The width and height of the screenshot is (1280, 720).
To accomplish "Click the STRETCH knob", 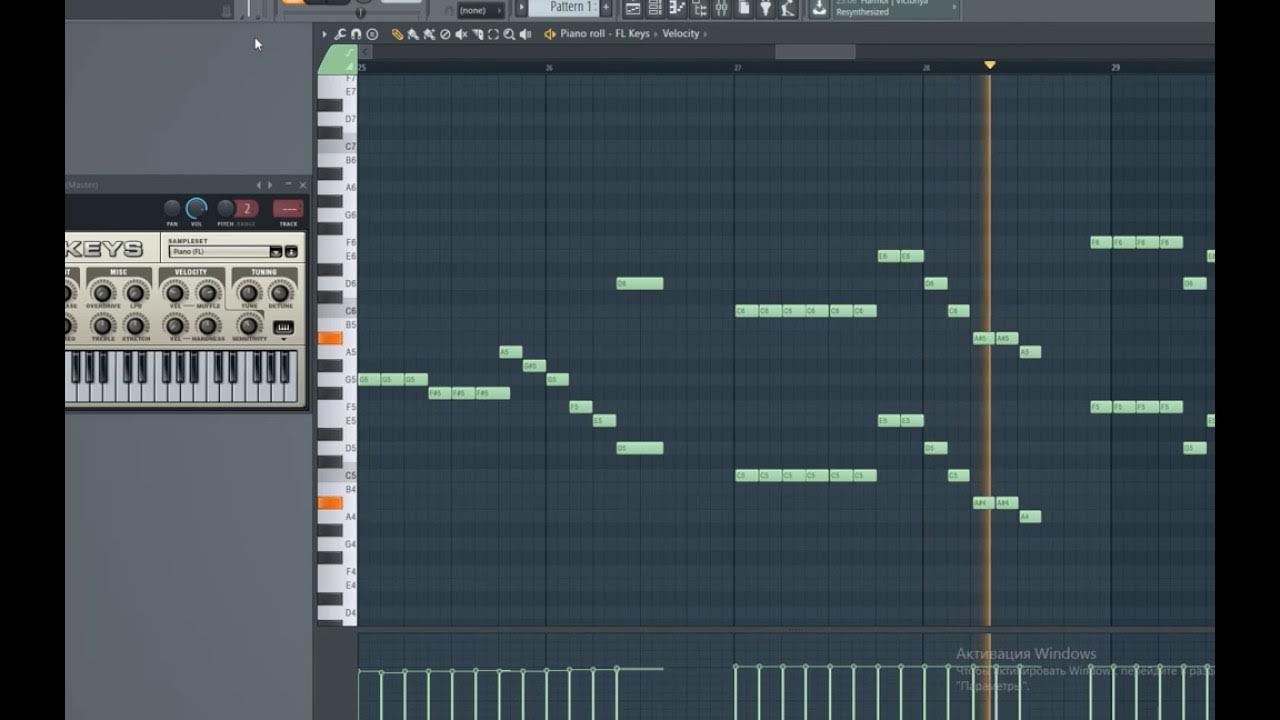I will pos(135,326).
